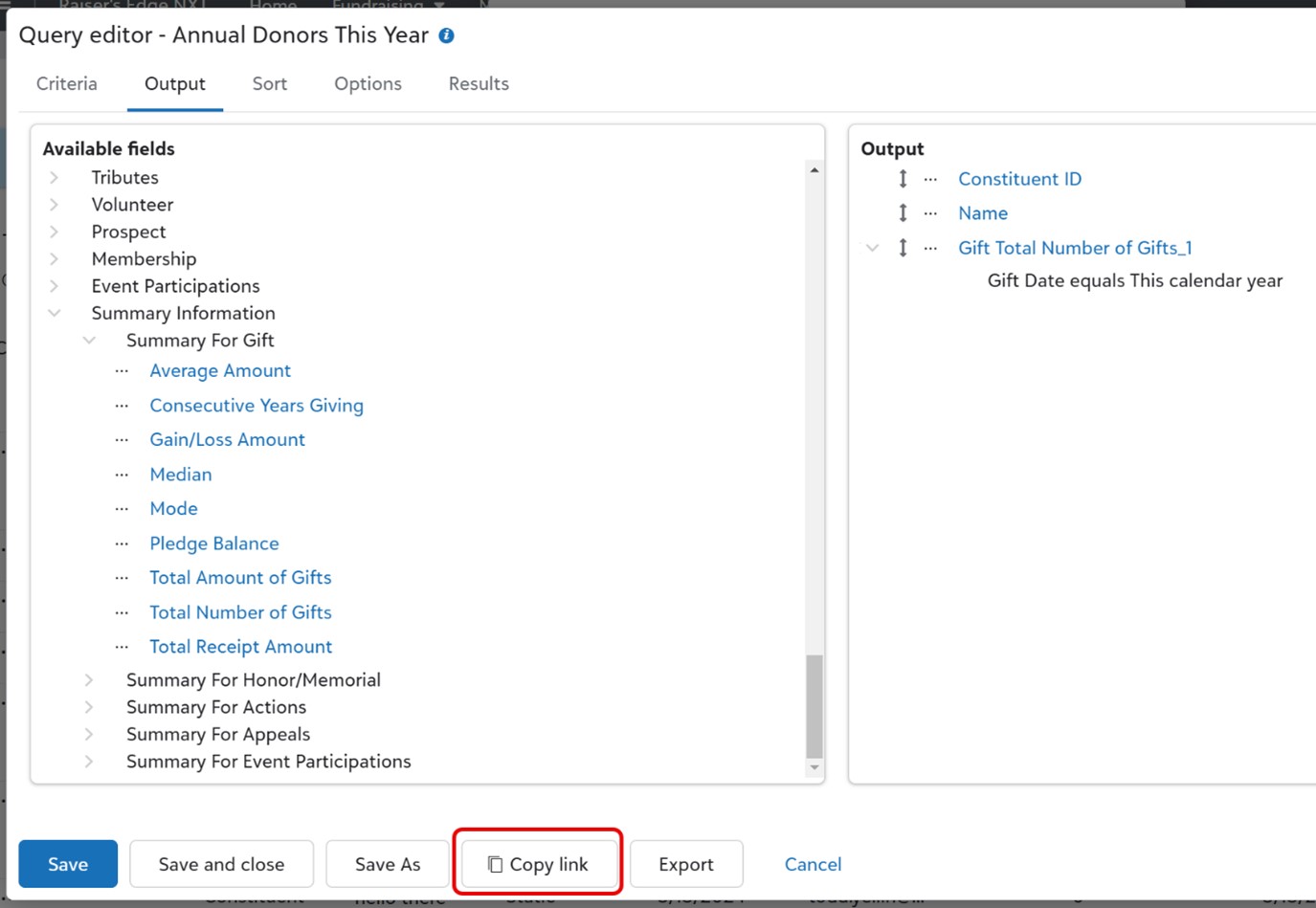Click reorder handle for Constituent ID

(x=903, y=179)
